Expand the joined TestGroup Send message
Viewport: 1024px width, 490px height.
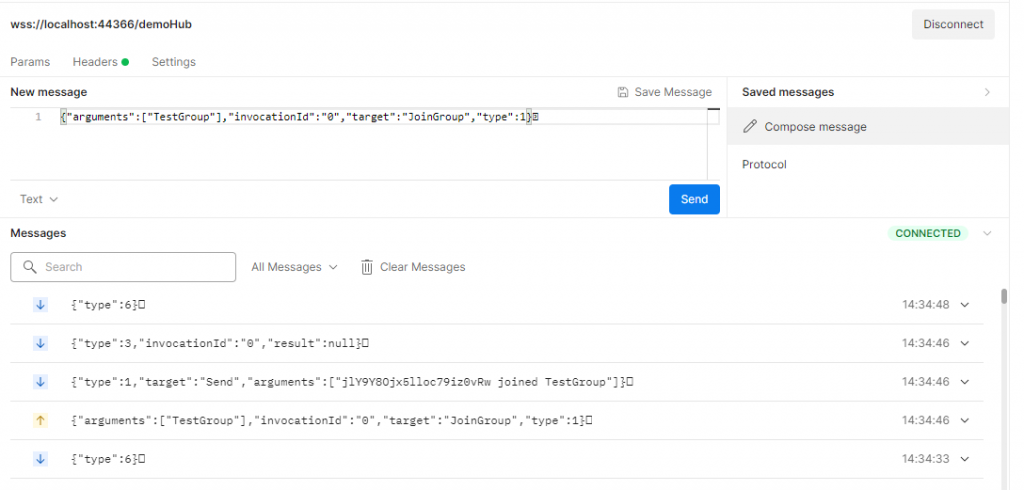965,382
